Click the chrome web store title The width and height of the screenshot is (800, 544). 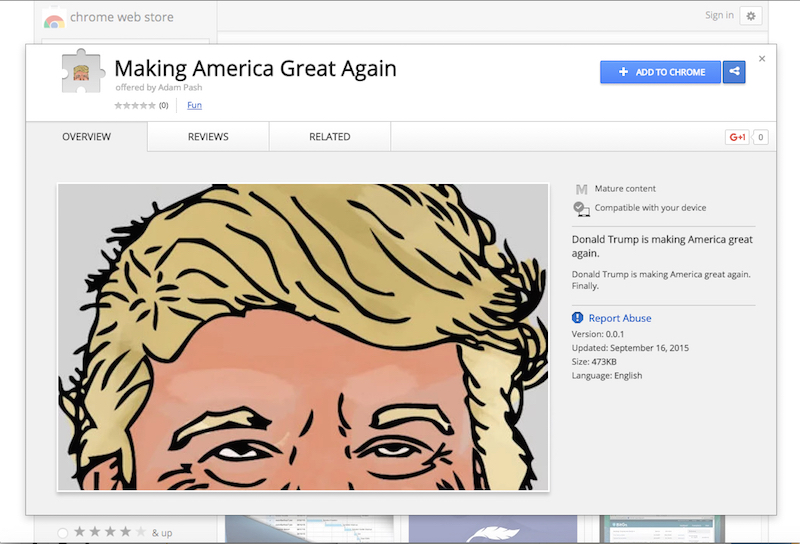point(121,17)
